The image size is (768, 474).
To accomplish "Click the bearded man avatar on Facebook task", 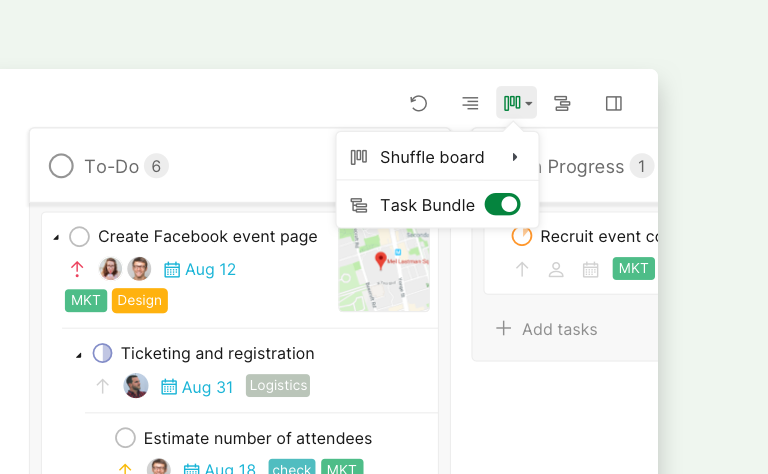I will 139,269.
